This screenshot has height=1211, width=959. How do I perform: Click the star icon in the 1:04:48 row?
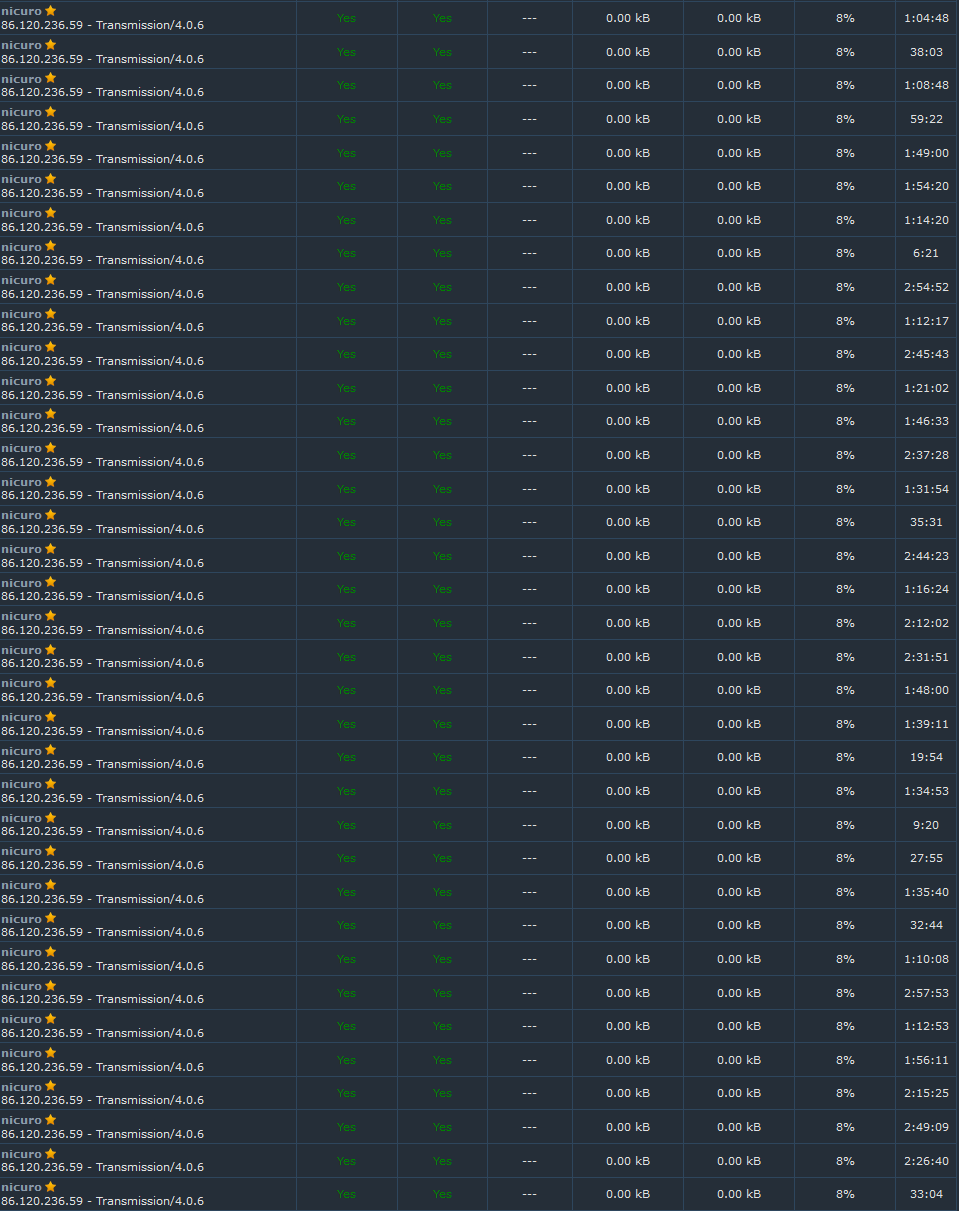pos(50,11)
